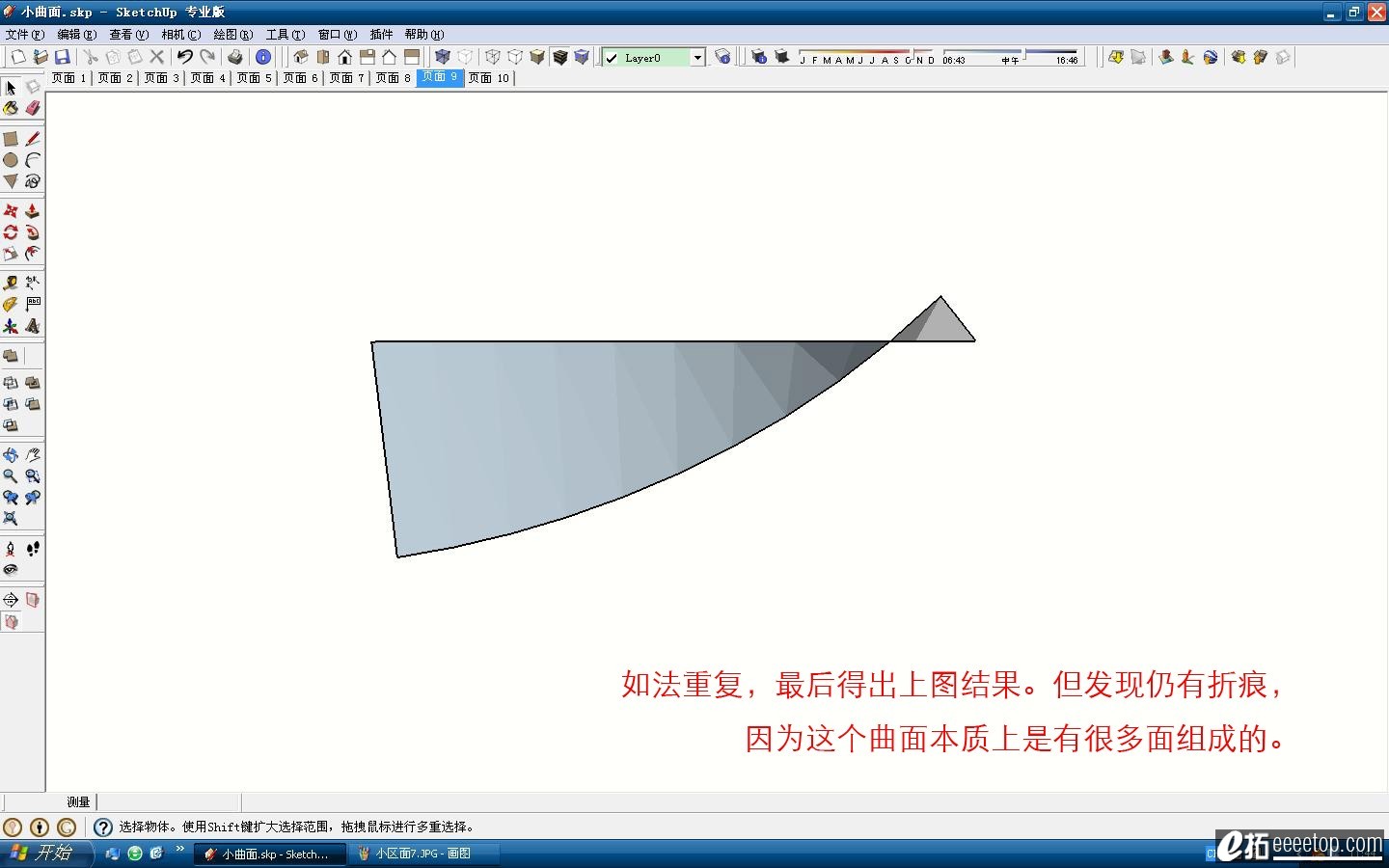Choose the 3D Text tool

[x=32, y=326]
